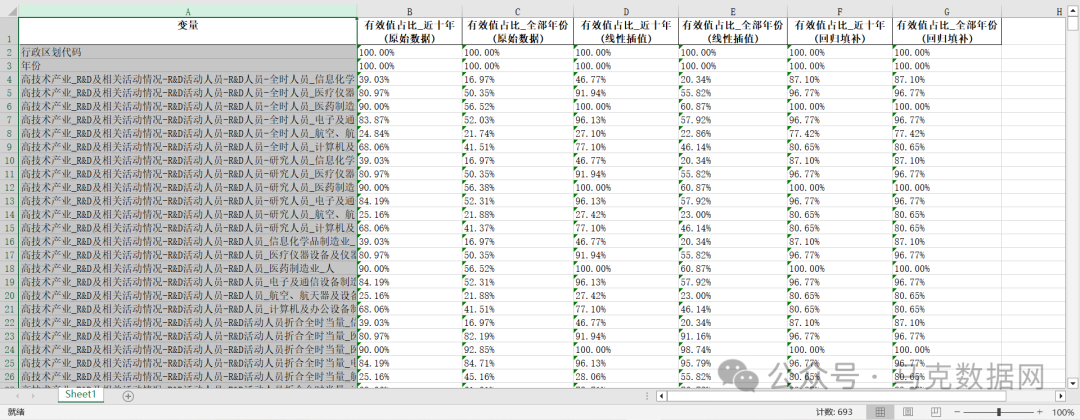1080x420 pixels.
Task: Click the 计数: 693 status bar entry
Action: tap(834, 412)
